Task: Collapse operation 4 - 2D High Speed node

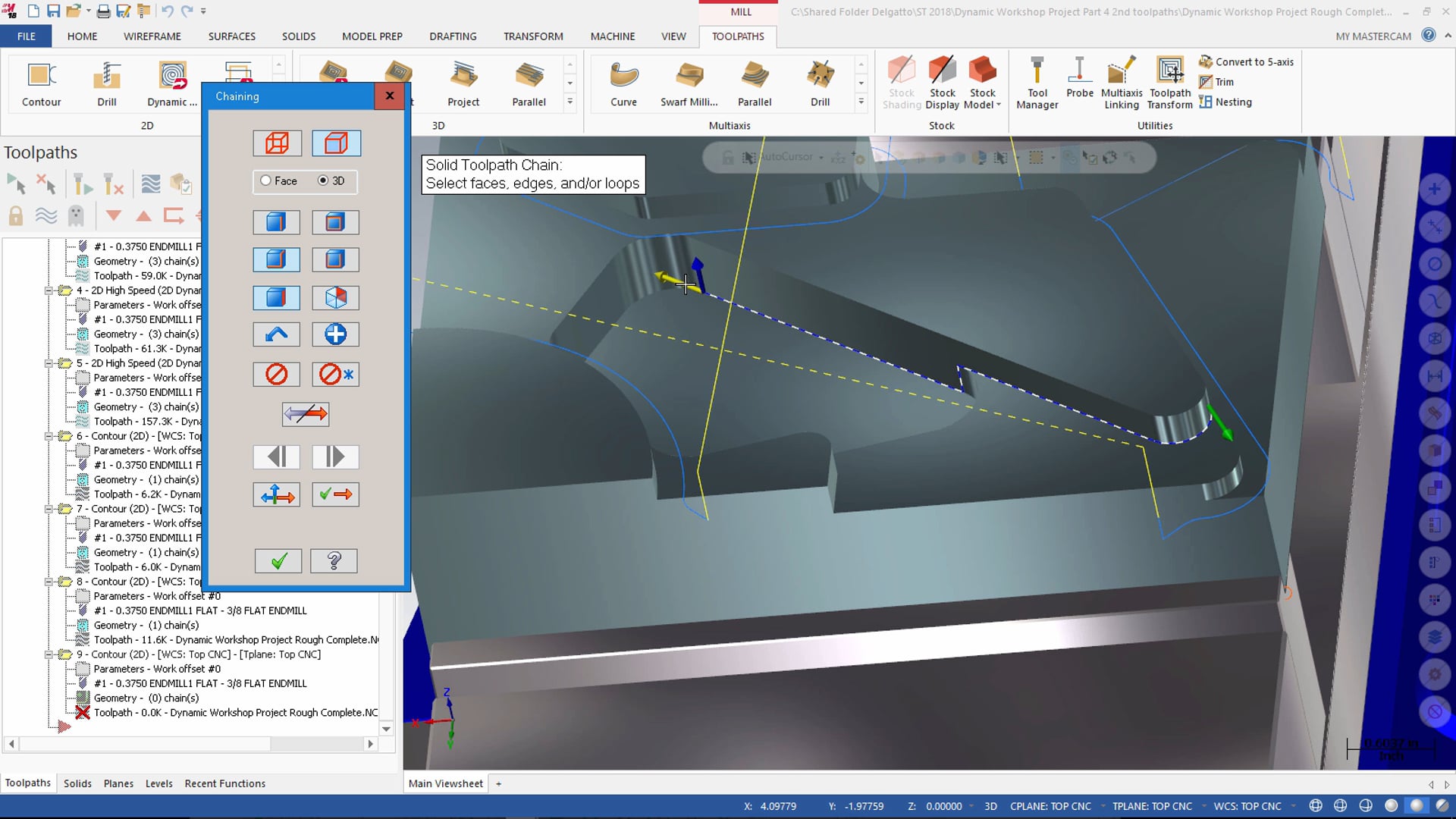Action: (x=49, y=290)
